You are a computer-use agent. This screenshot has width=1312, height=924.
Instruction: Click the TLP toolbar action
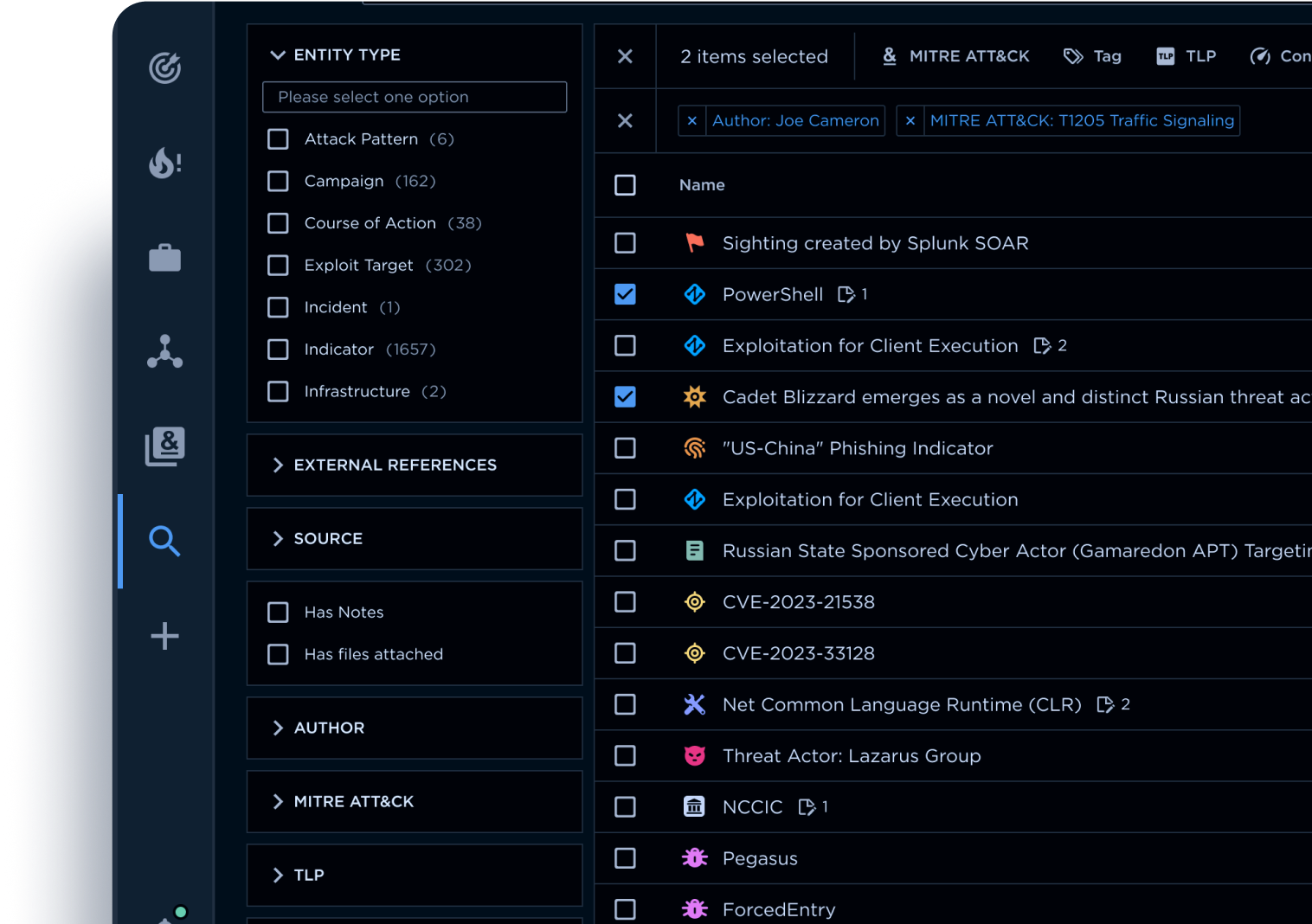pyautogui.click(x=1187, y=56)
